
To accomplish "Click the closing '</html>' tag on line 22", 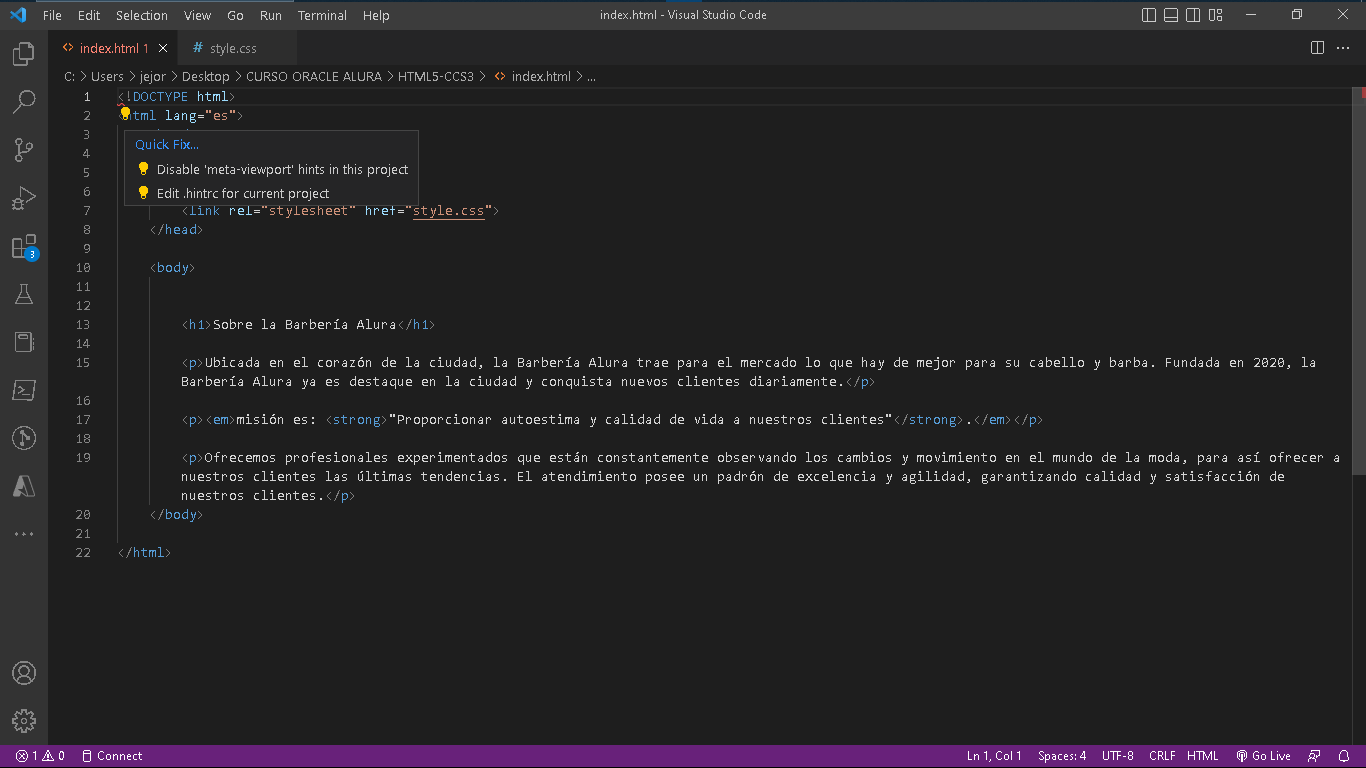I will (x=144, y=553).
